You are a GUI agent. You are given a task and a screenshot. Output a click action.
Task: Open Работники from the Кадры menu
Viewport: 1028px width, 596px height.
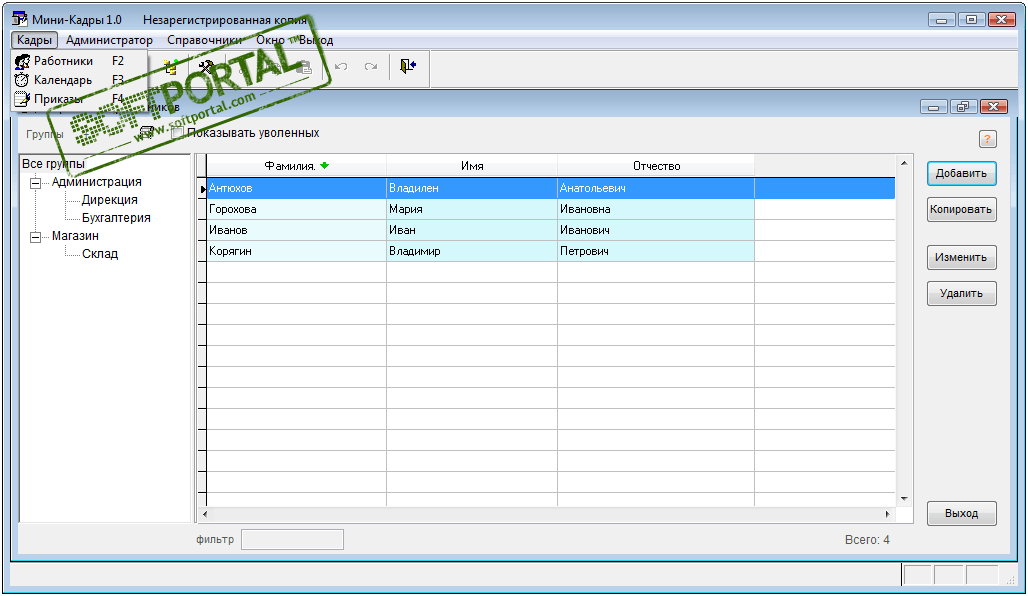[x=79, y=61]
